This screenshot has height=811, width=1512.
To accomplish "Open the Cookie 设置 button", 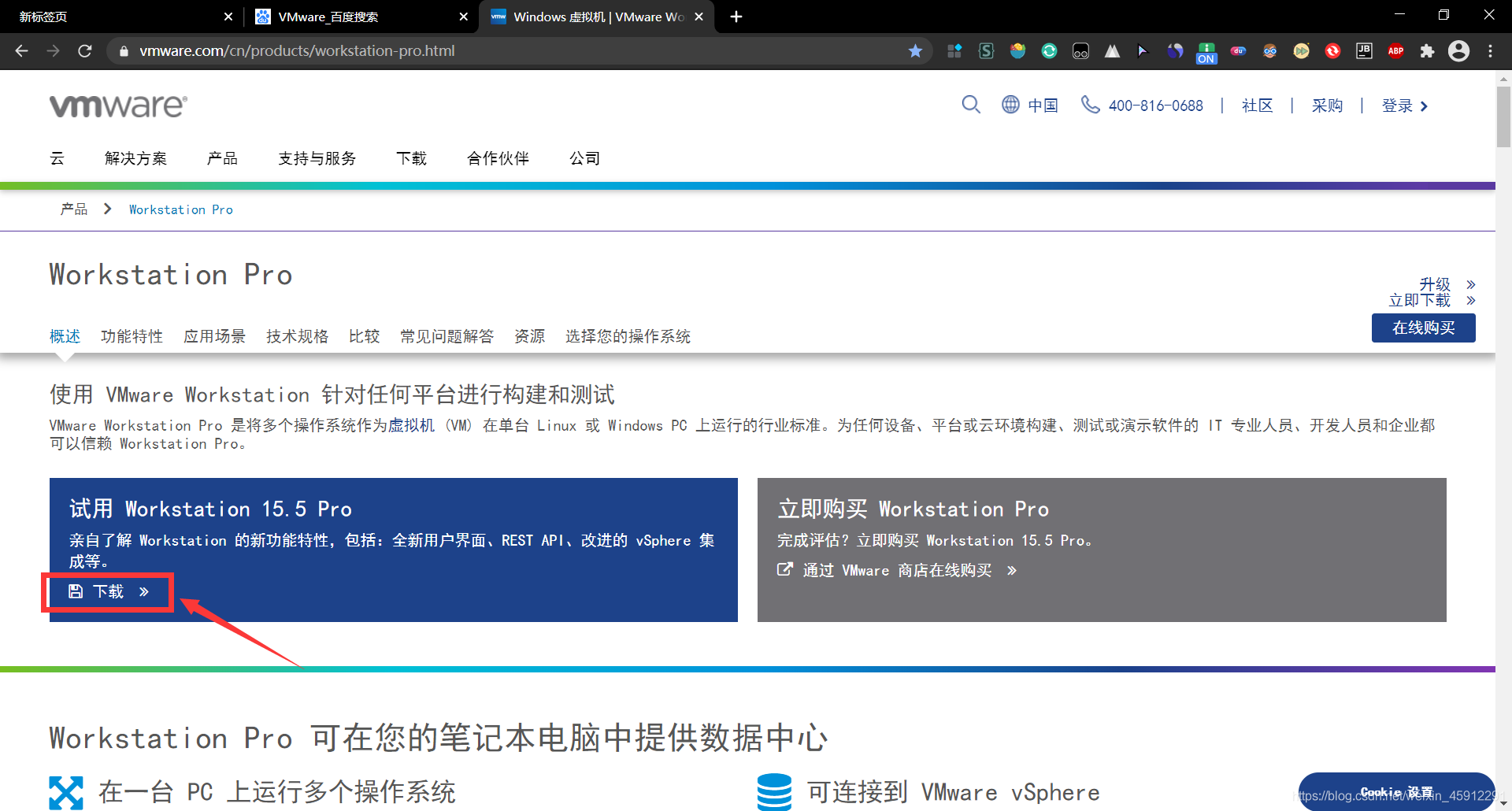I will point(1396,792).
